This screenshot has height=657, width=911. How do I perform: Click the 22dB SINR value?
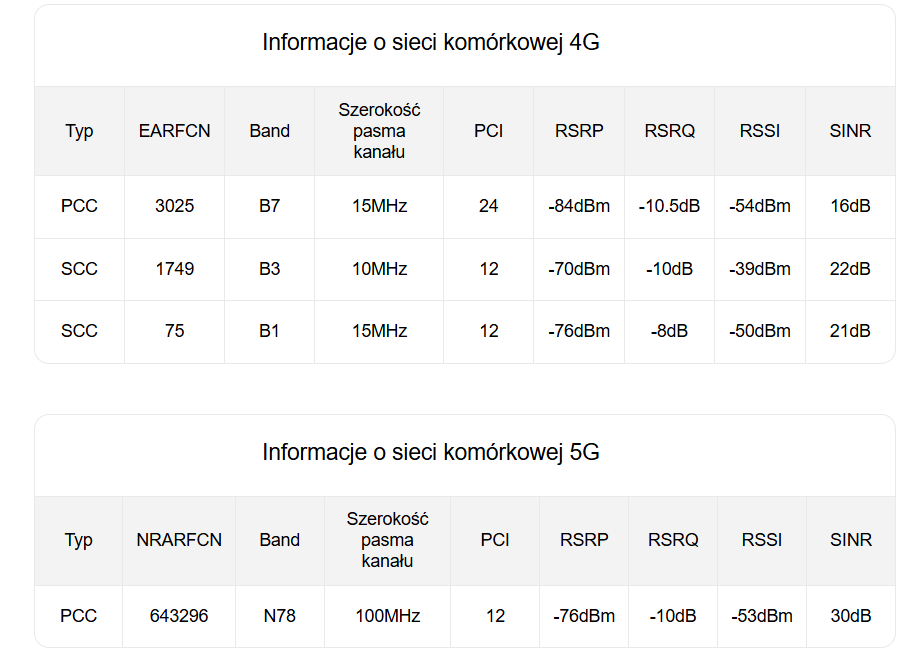pyautogui.click(x=850, y=268)
